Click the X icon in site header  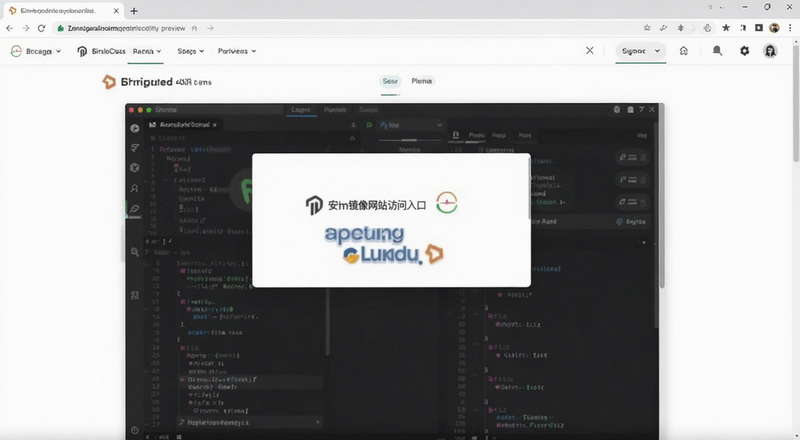click(x=590, y=51)
